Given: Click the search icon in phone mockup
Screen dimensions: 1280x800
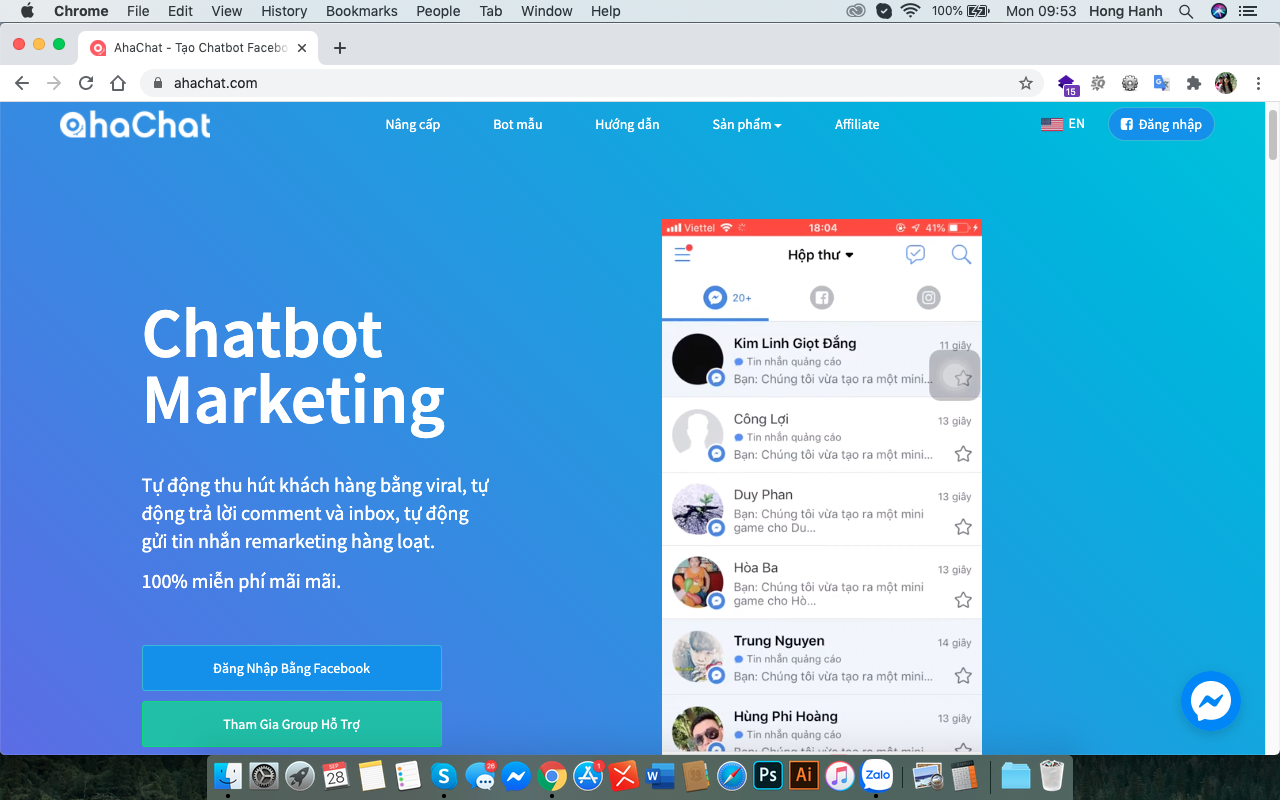Looking at the screenshot, I should (x=961, y=254).
